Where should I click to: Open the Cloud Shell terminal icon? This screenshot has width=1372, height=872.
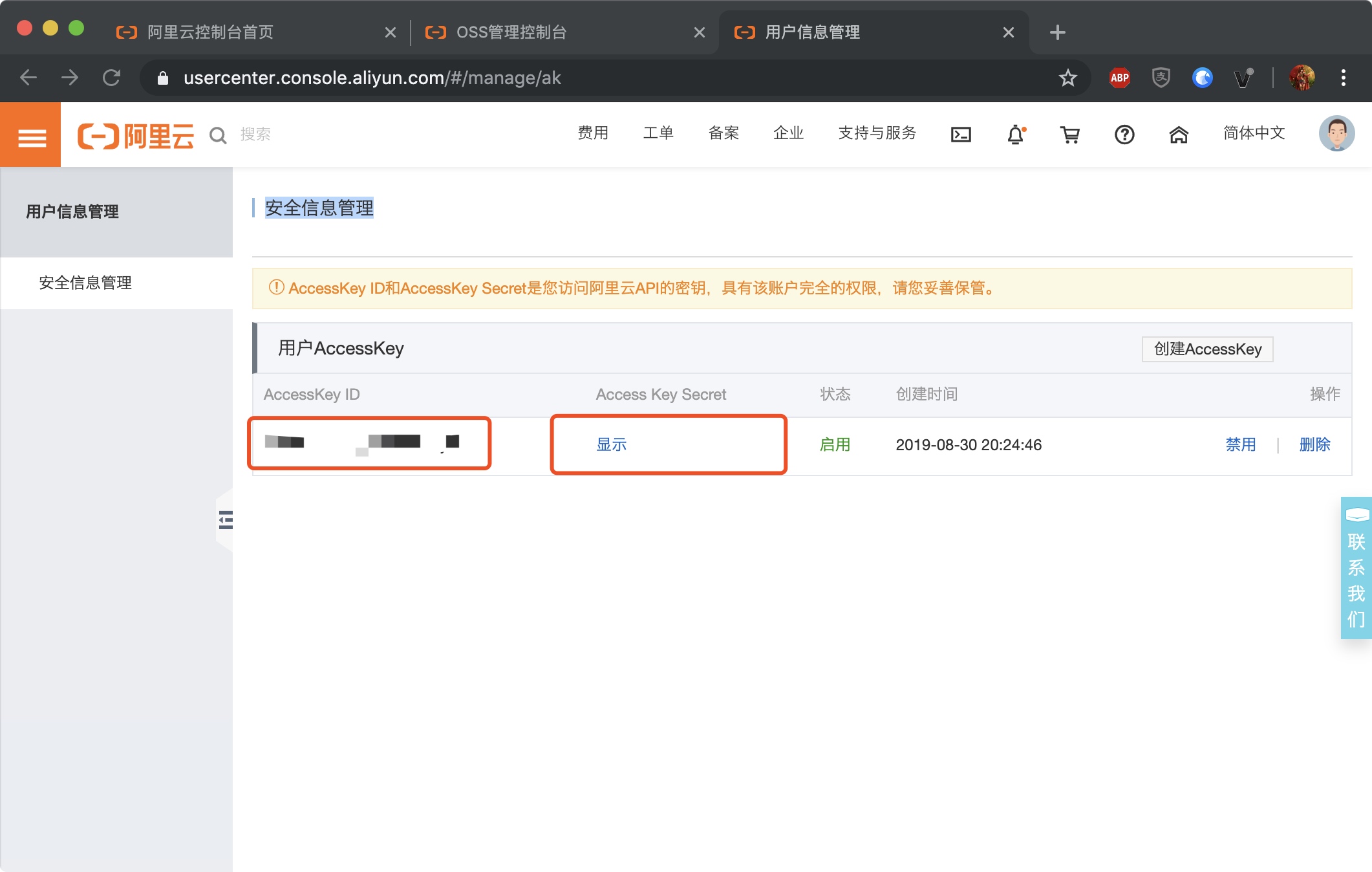[961, 135]
